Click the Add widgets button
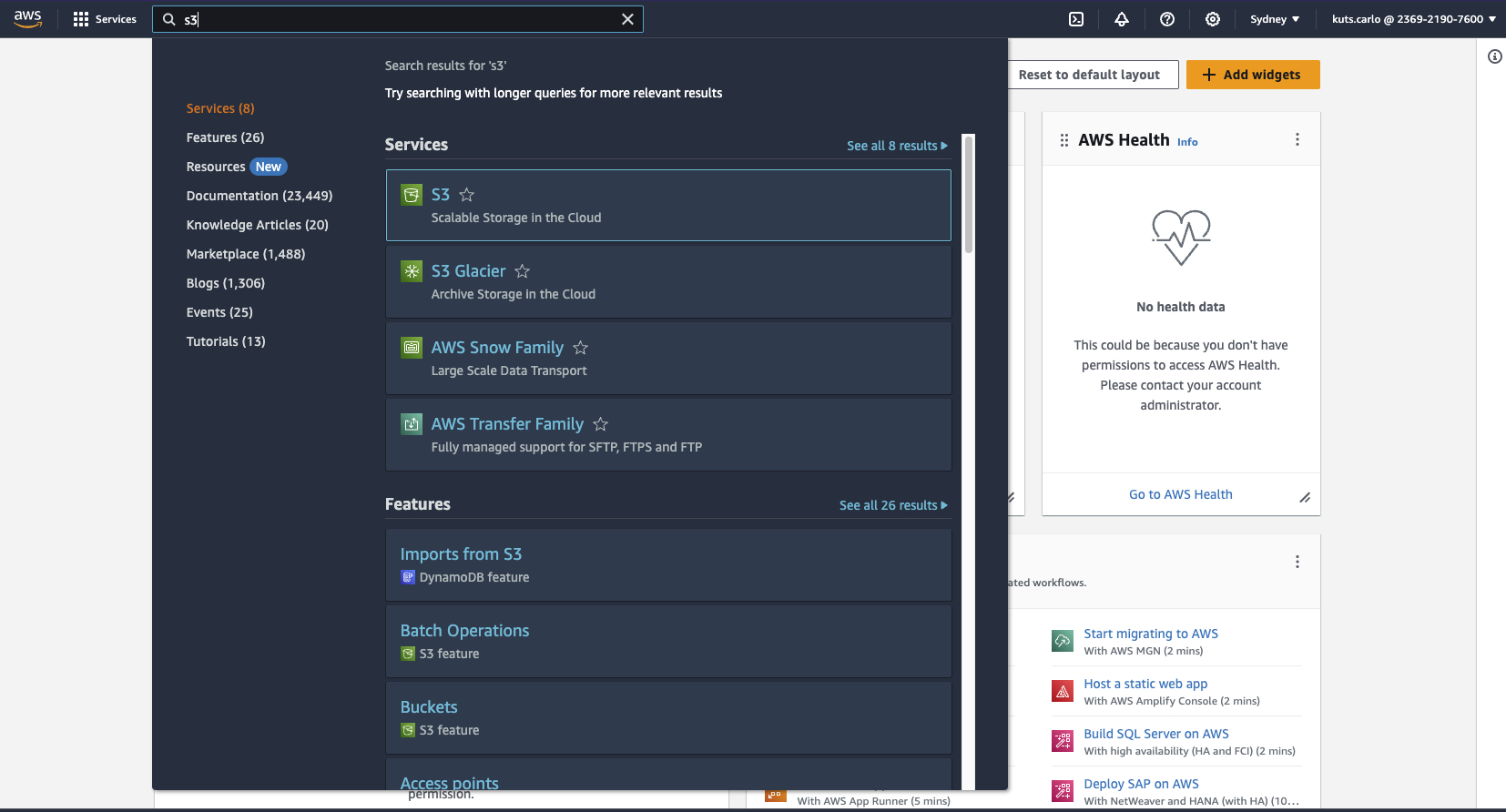The image size is (1506, 812). pos(1253,75)
